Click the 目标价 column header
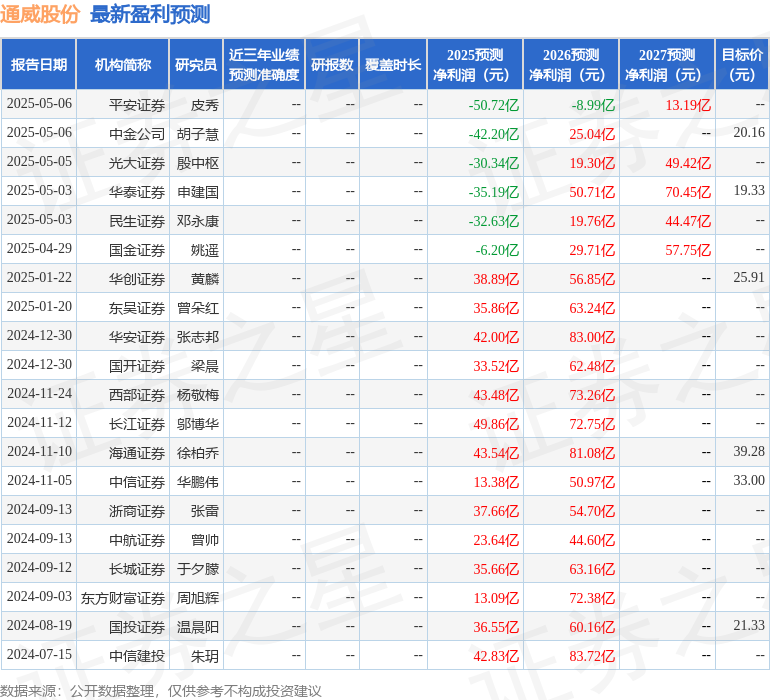770x700 pixels. 742,65
